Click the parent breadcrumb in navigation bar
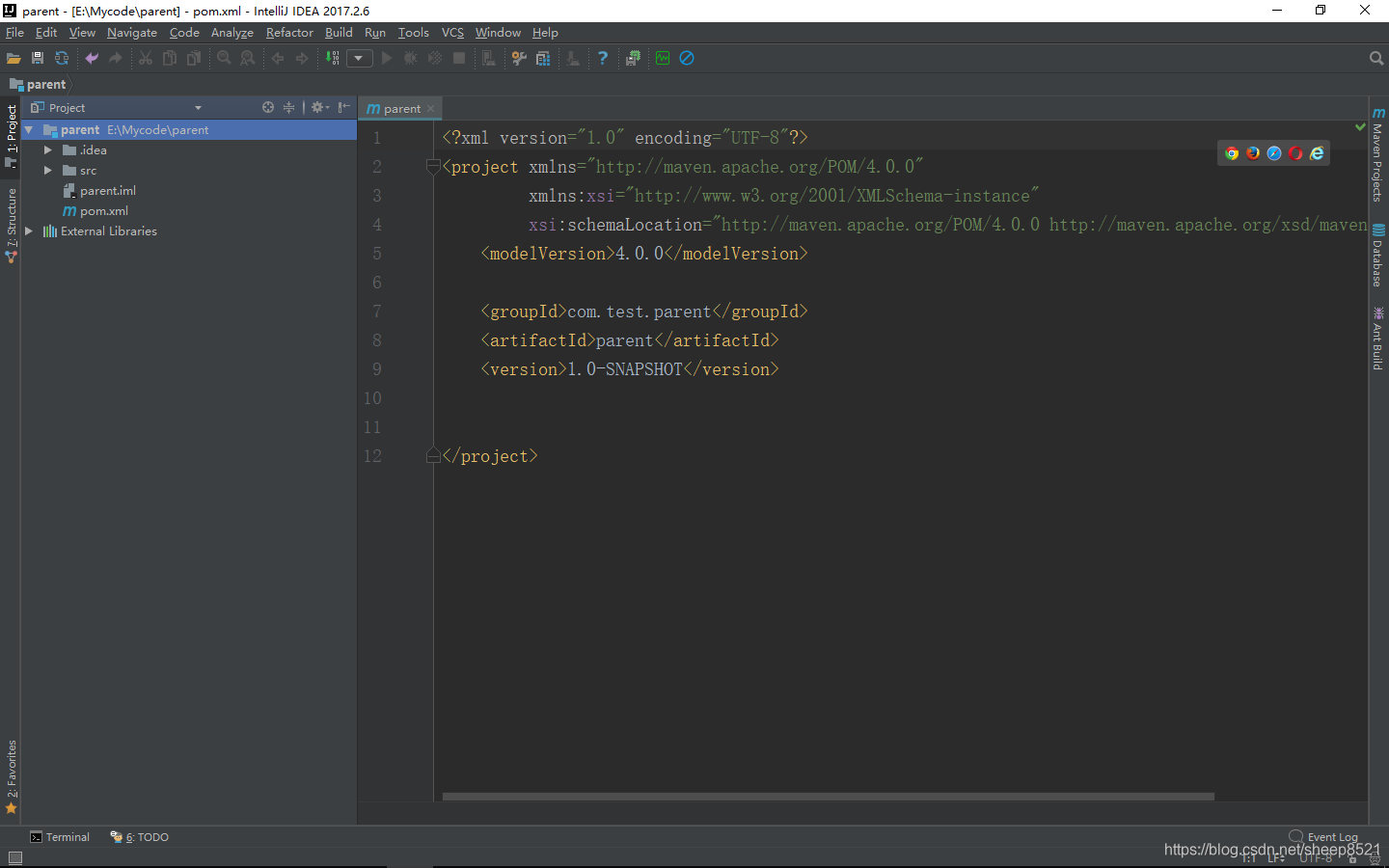This screenshot has width=1389, height=868. click(x=39, y=84)
